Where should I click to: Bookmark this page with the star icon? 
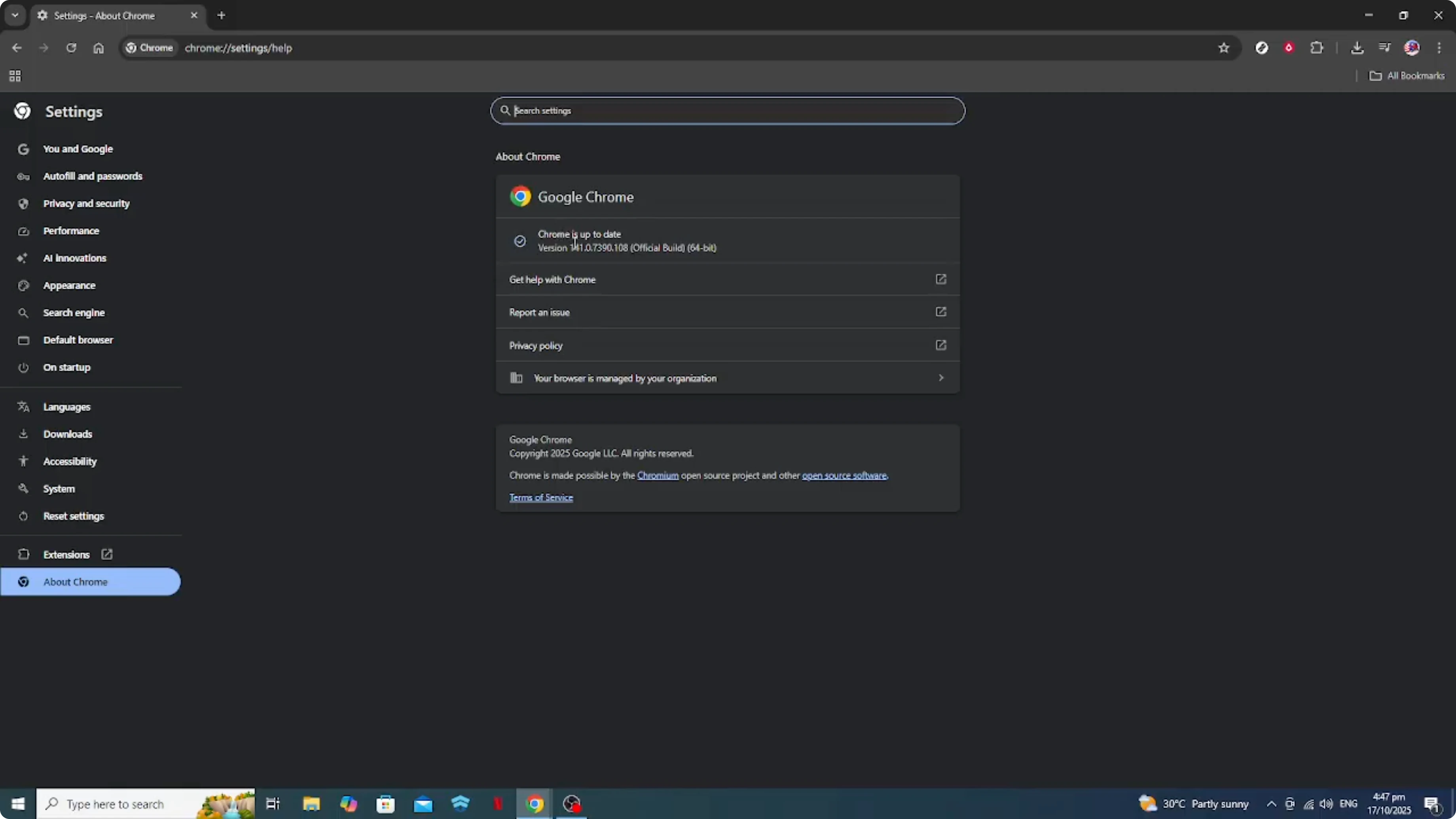[1224, 48]
